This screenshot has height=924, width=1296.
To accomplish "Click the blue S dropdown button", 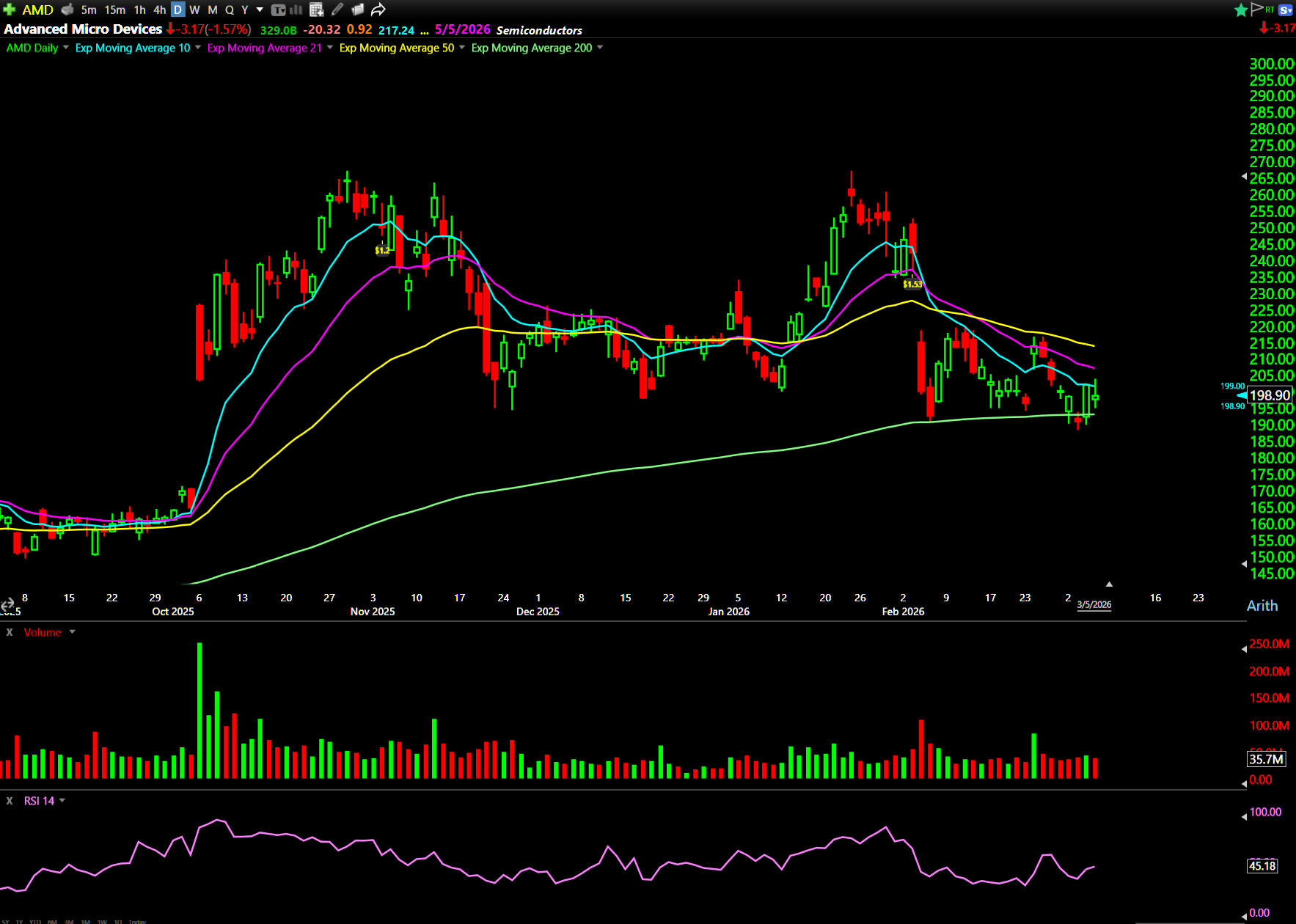I will (x=1285, y=10).
